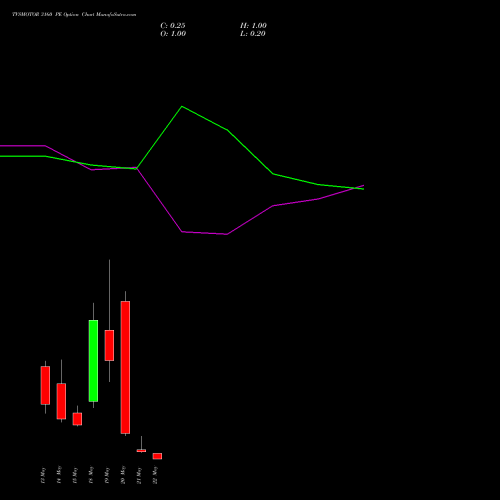Viewport: 500px width, 500px height.
Task: Click the 22 May date label
Action: (x=155, y=475)
